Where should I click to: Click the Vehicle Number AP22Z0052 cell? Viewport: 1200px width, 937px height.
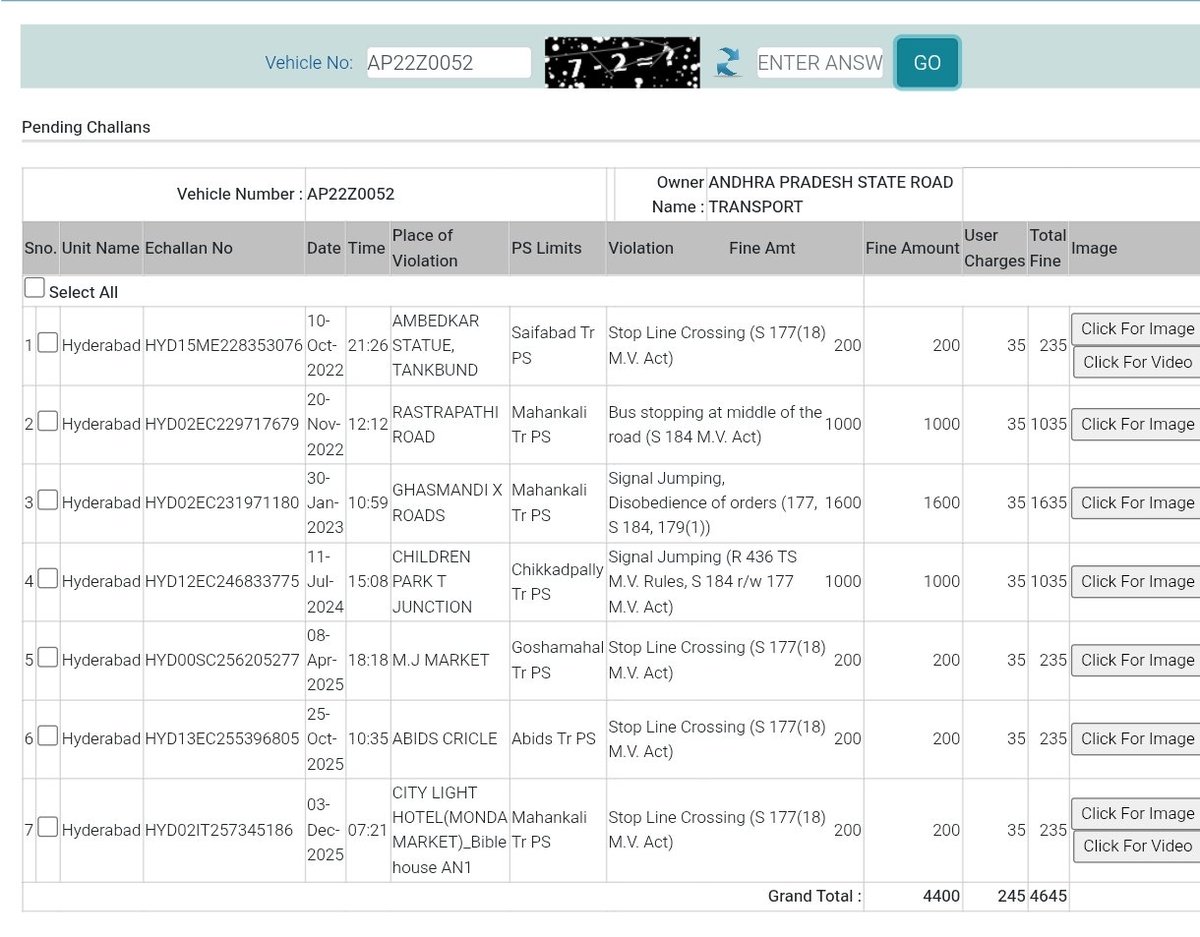pyautogui.click(x=351, y=194)
